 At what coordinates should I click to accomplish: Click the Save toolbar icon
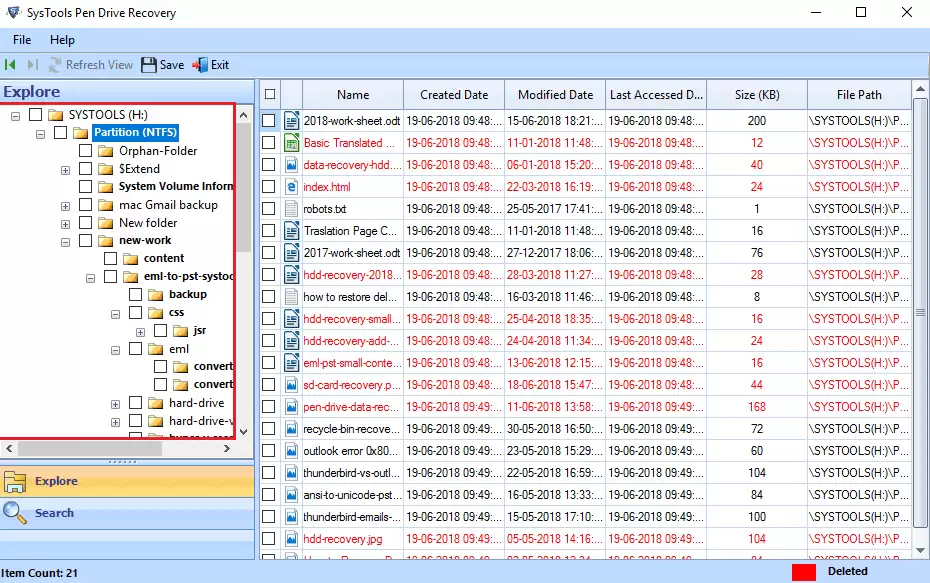(x=149, y=65)
